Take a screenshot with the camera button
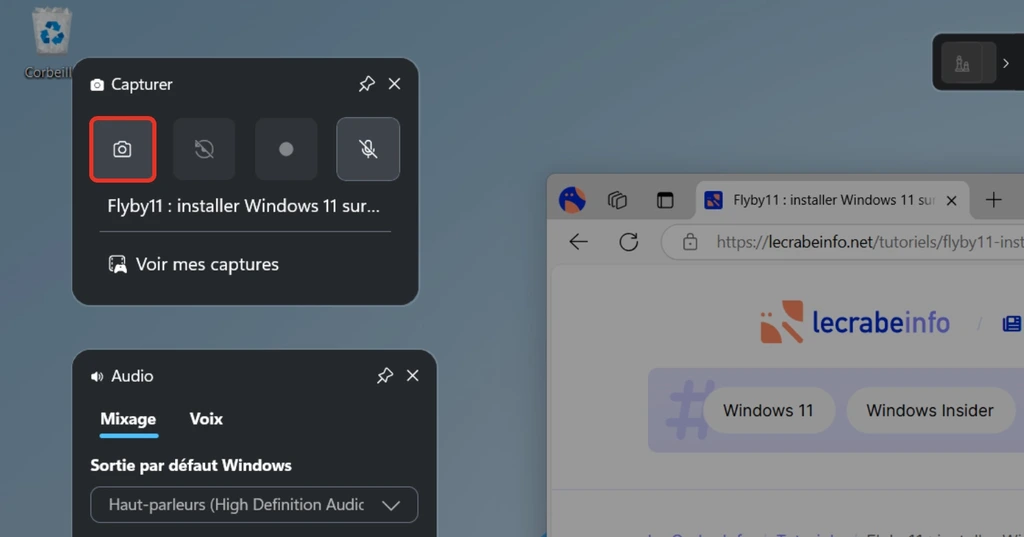1024x537 pixels. point(123,149)
